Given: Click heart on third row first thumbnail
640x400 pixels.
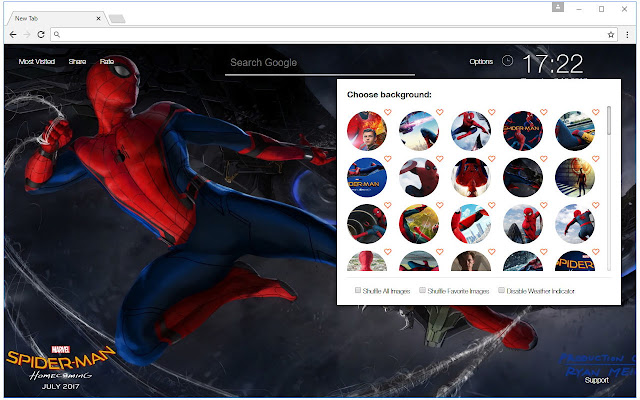Looking at the screenshot, I should [x=387, y=205].
